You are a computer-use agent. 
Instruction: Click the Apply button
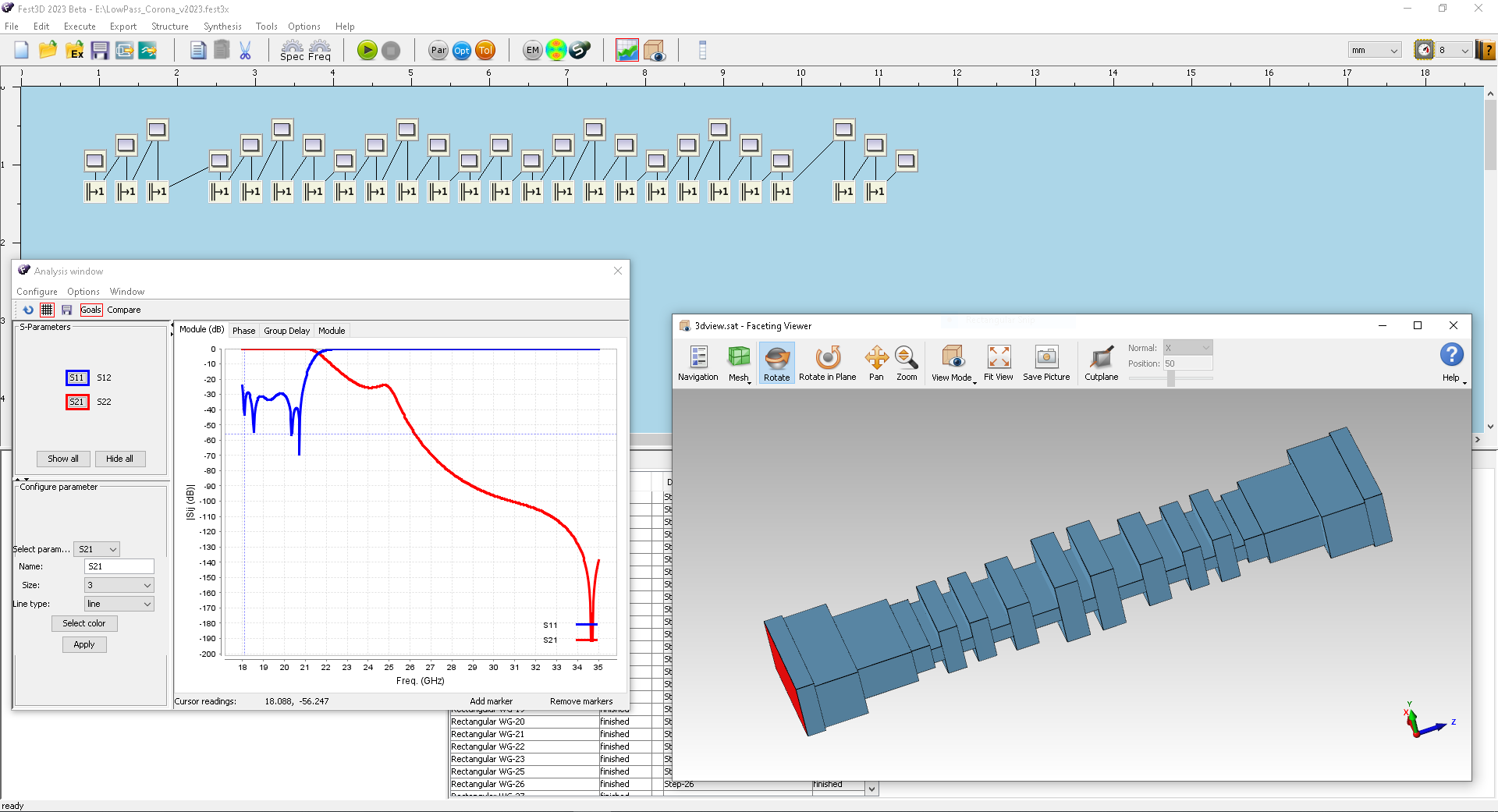point(84,644)
